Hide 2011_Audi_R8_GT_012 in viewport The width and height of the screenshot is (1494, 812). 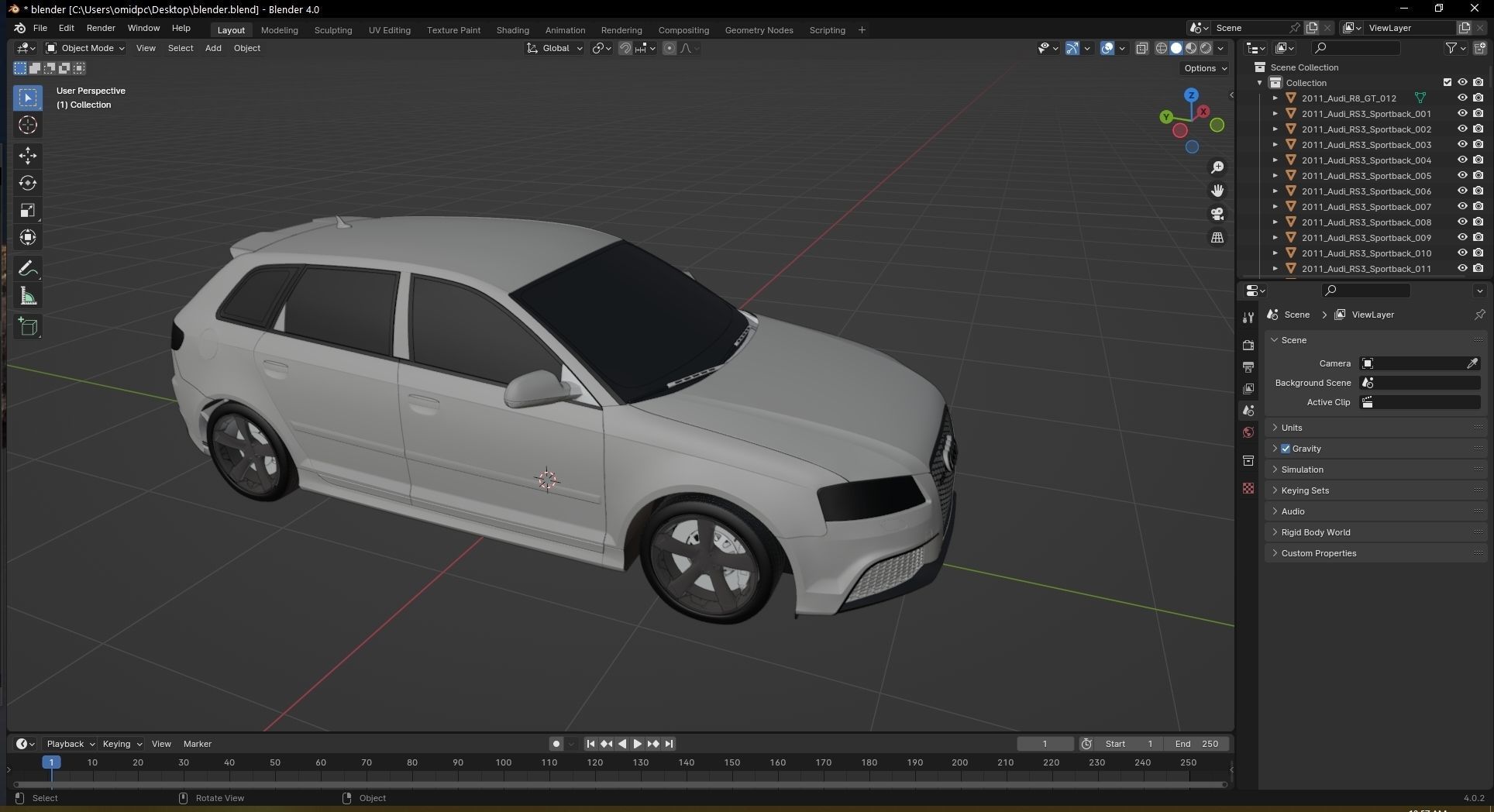pyautogui.click(x=1462, y=98)
